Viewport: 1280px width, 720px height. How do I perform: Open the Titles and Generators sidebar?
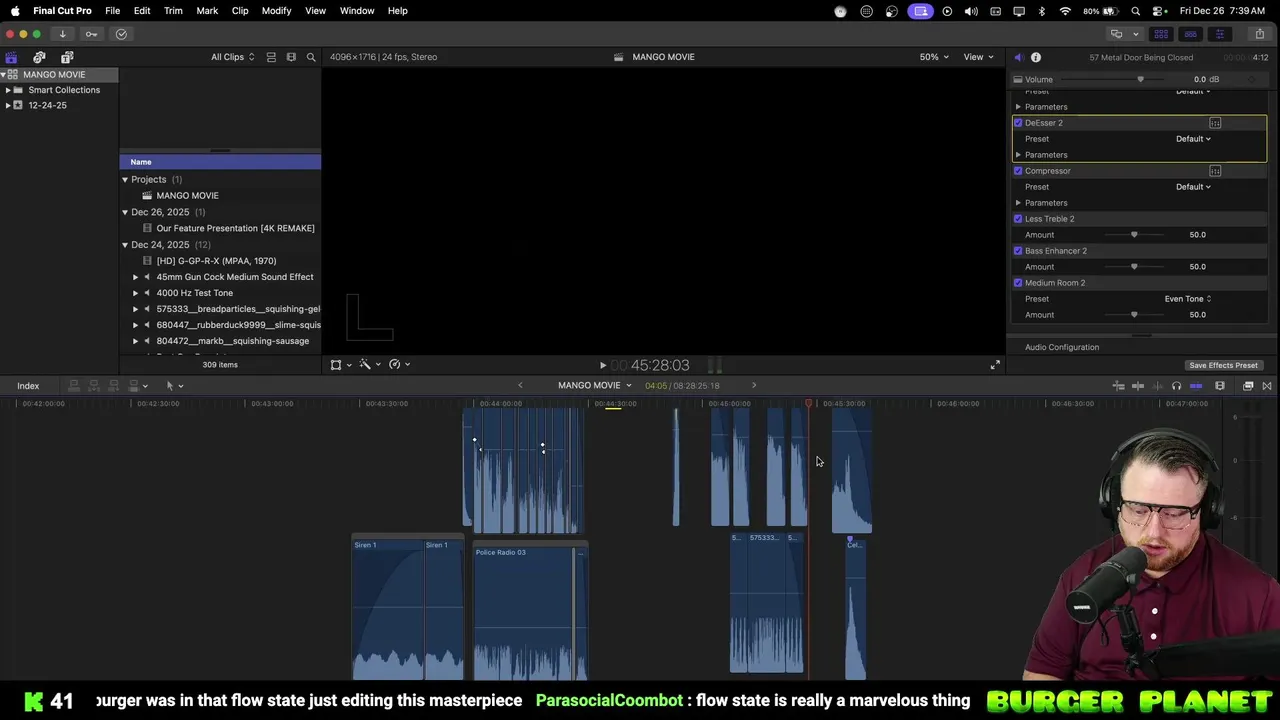pos(67,57)
